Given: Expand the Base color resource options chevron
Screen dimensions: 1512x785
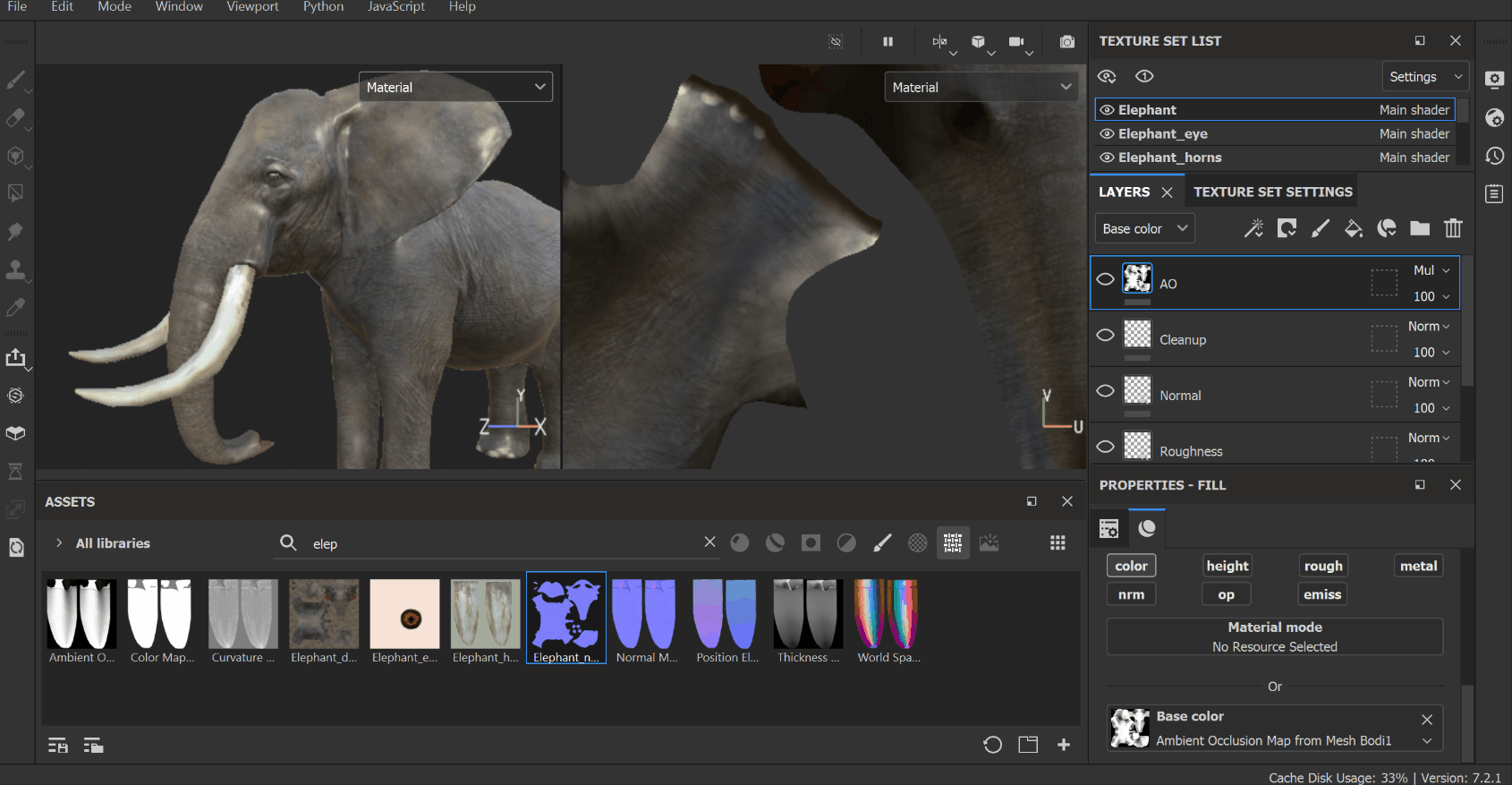Looking at the screenshot, I should point(1427,741).
